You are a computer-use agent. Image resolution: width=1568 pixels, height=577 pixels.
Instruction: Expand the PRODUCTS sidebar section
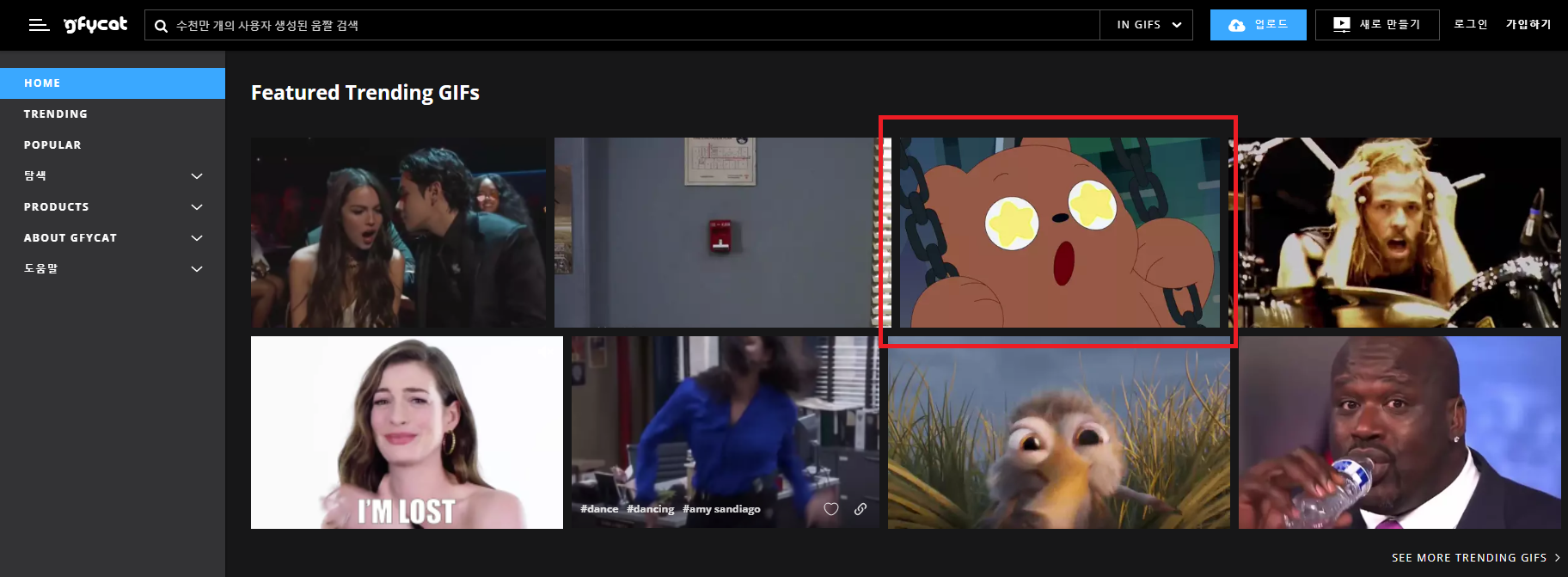[113, 207]
